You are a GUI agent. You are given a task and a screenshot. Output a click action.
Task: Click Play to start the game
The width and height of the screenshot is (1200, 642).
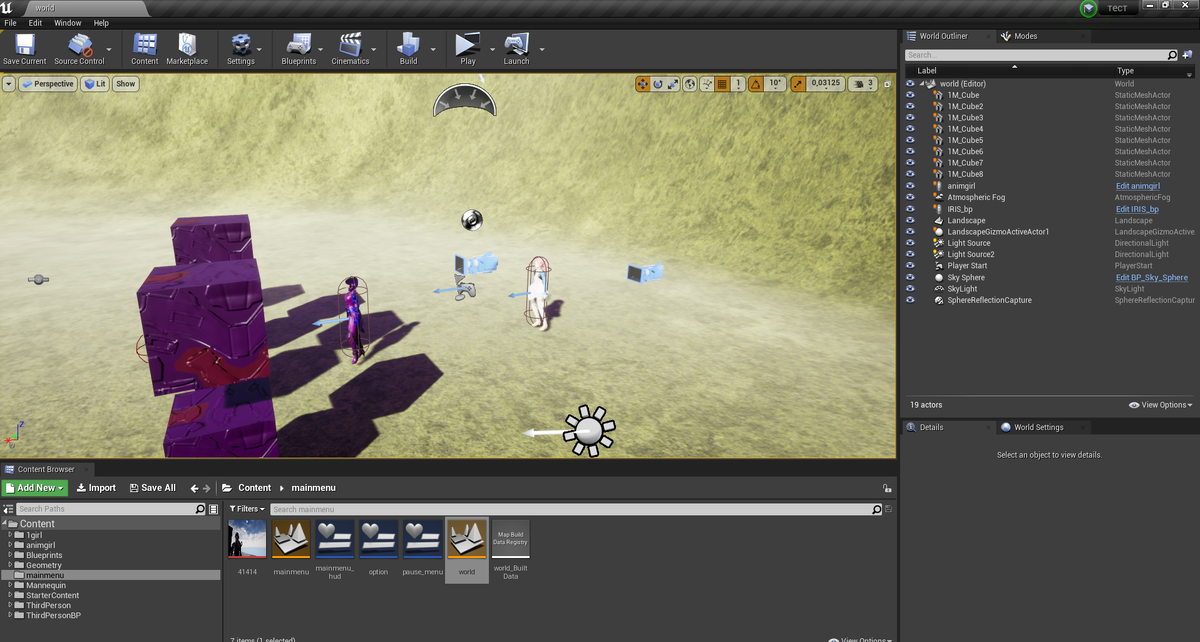click(x=468, y=49)
